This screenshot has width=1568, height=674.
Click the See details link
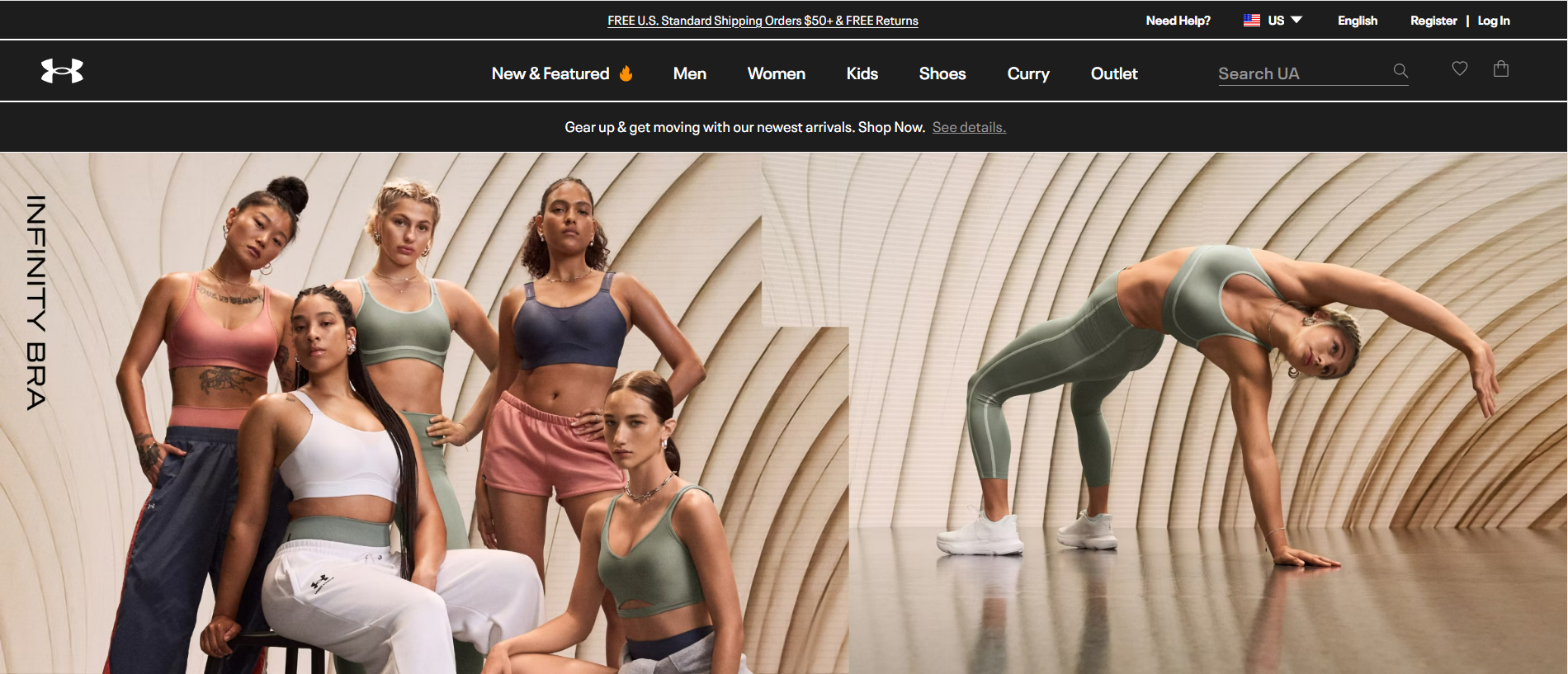click(969, 127)
